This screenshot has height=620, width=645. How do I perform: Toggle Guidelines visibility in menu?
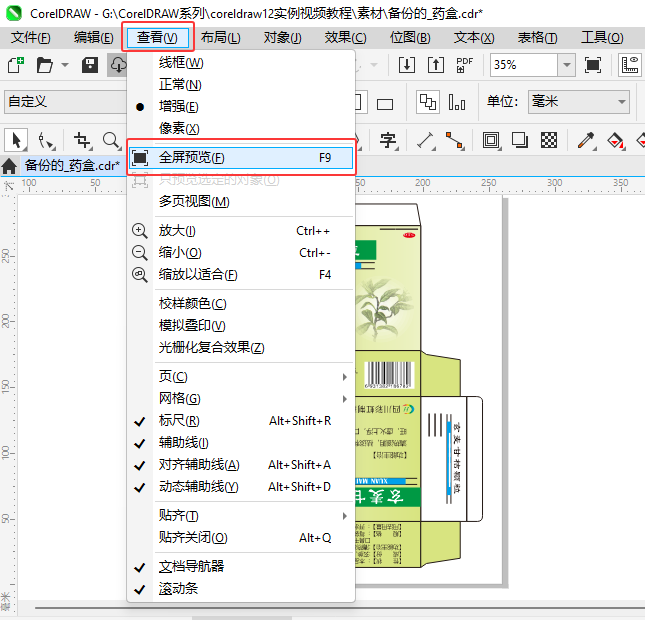241,443
